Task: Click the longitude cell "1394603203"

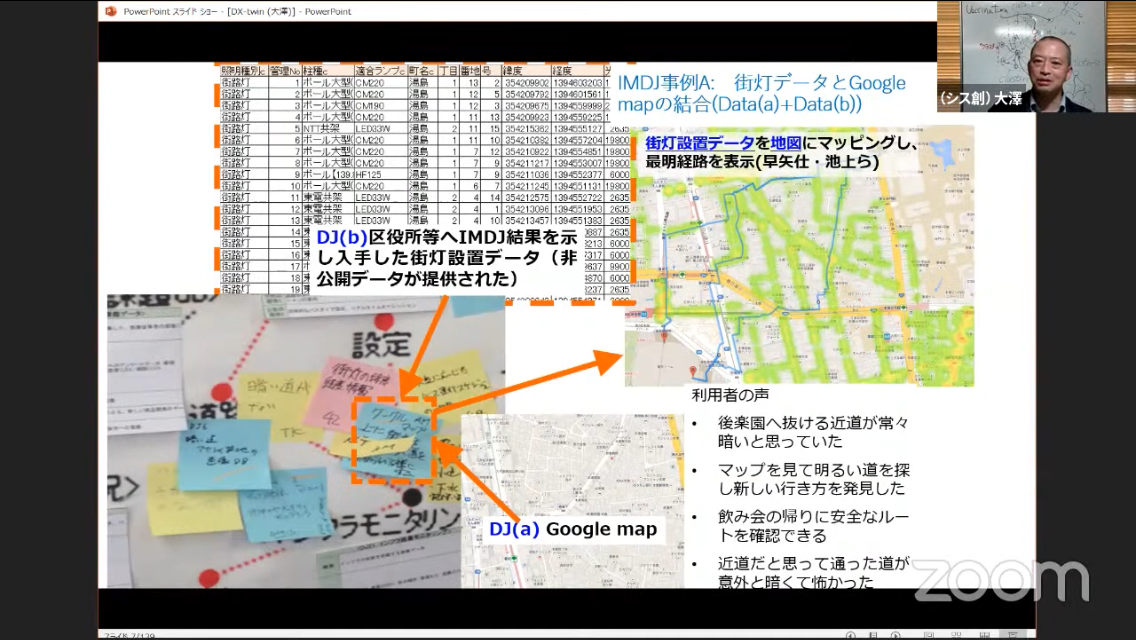Action: (x=577, y=83)
